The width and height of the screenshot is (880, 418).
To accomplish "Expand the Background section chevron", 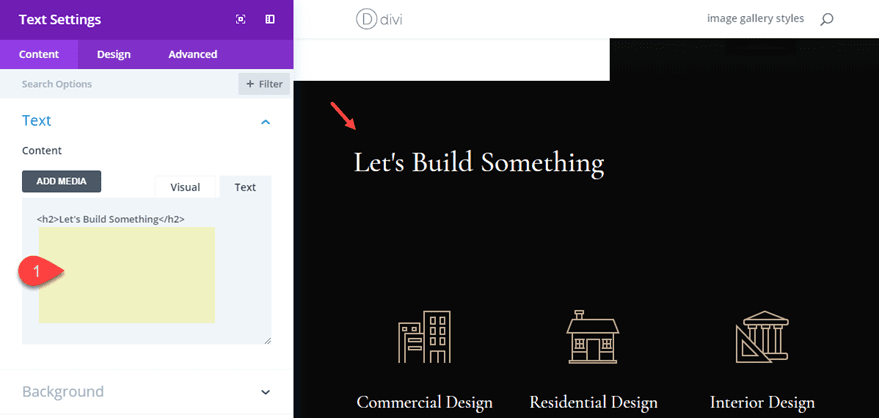I will [266, 392].
